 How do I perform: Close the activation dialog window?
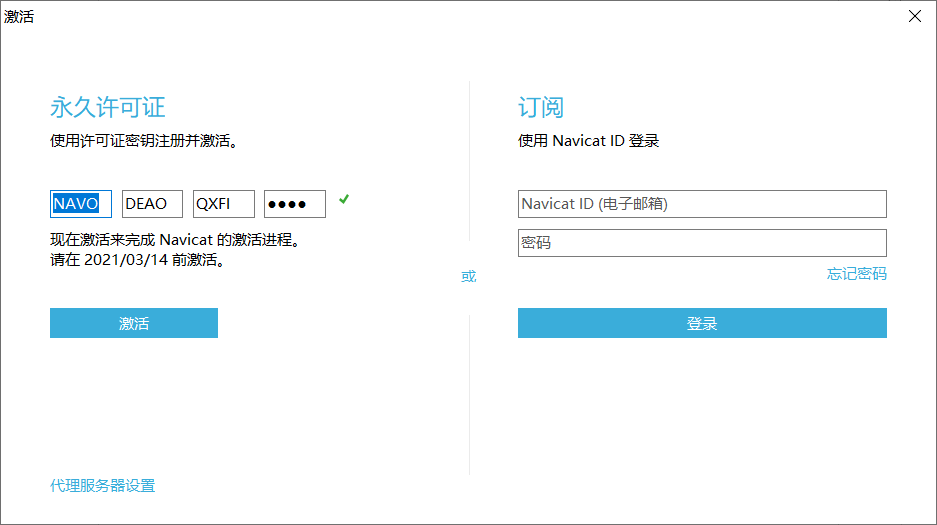click(x=914, y=16)
